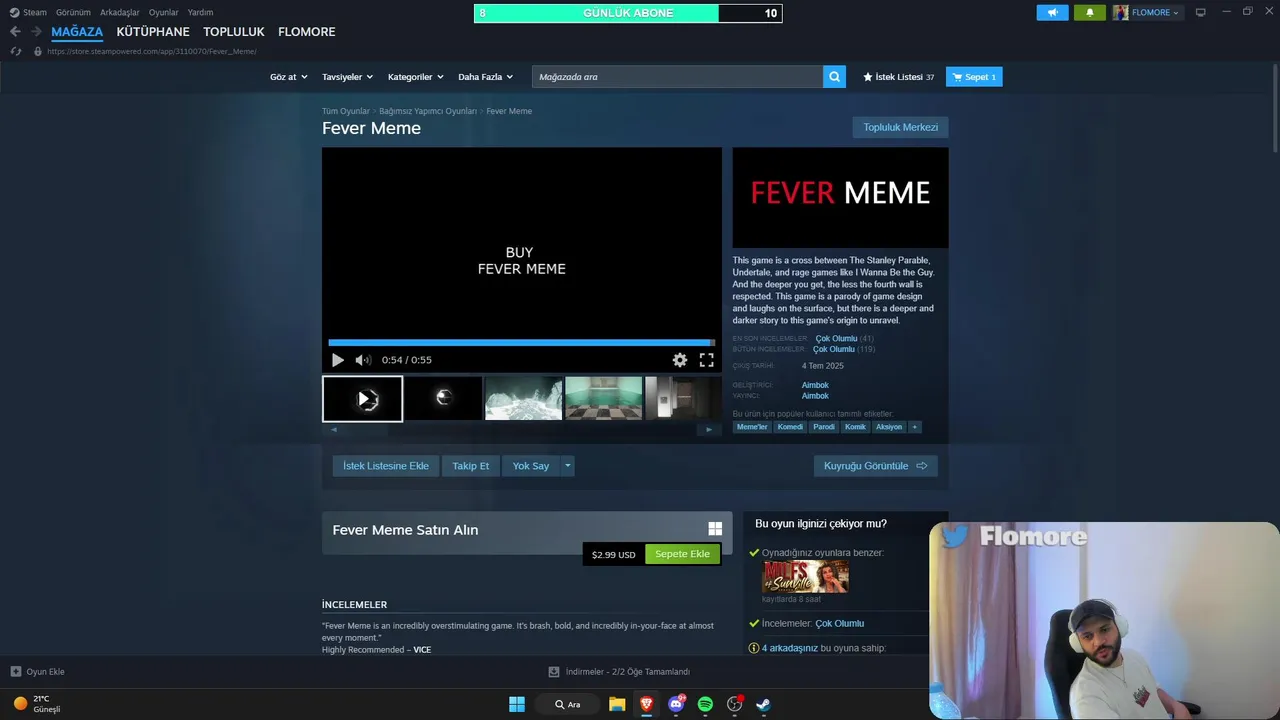The image size is (1280, 720).
Task: Open the Yardım menu
Action: pos(200,12)
